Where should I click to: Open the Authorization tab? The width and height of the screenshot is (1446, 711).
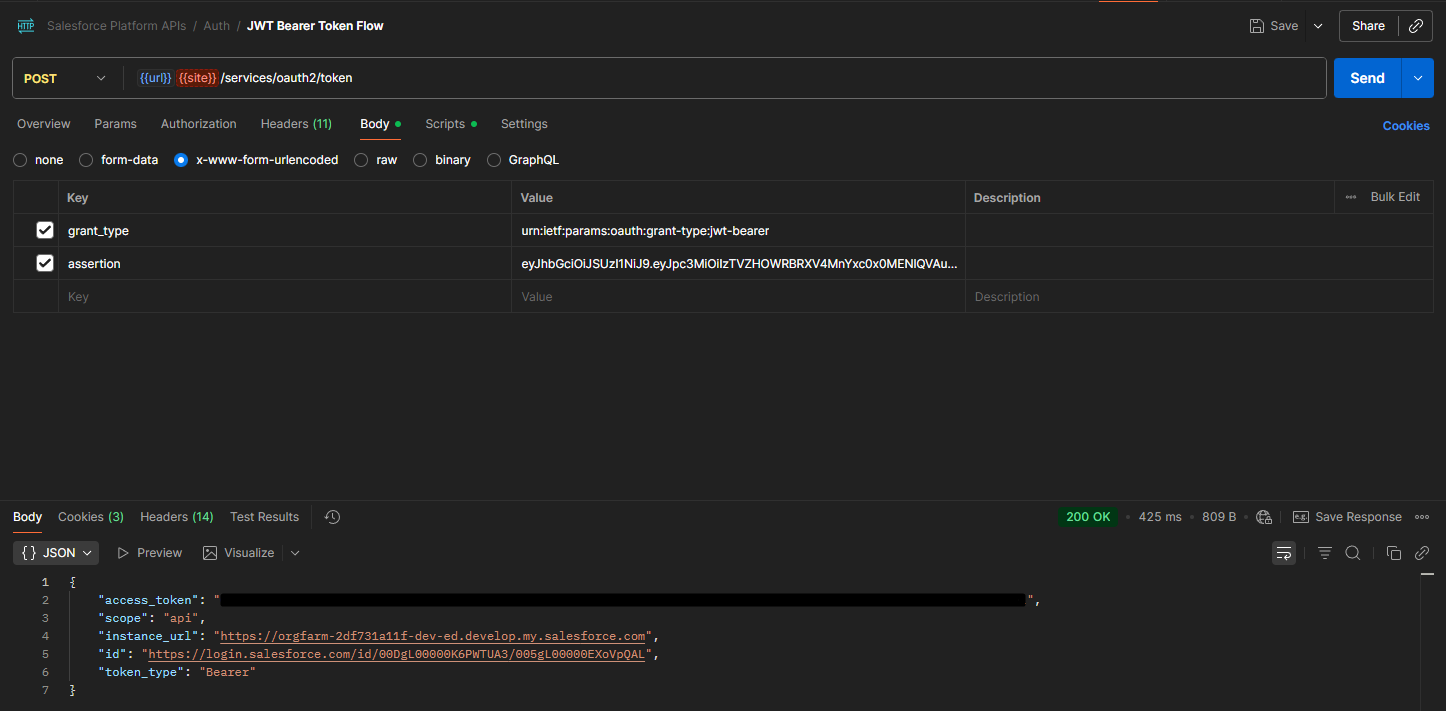(199, 124)
